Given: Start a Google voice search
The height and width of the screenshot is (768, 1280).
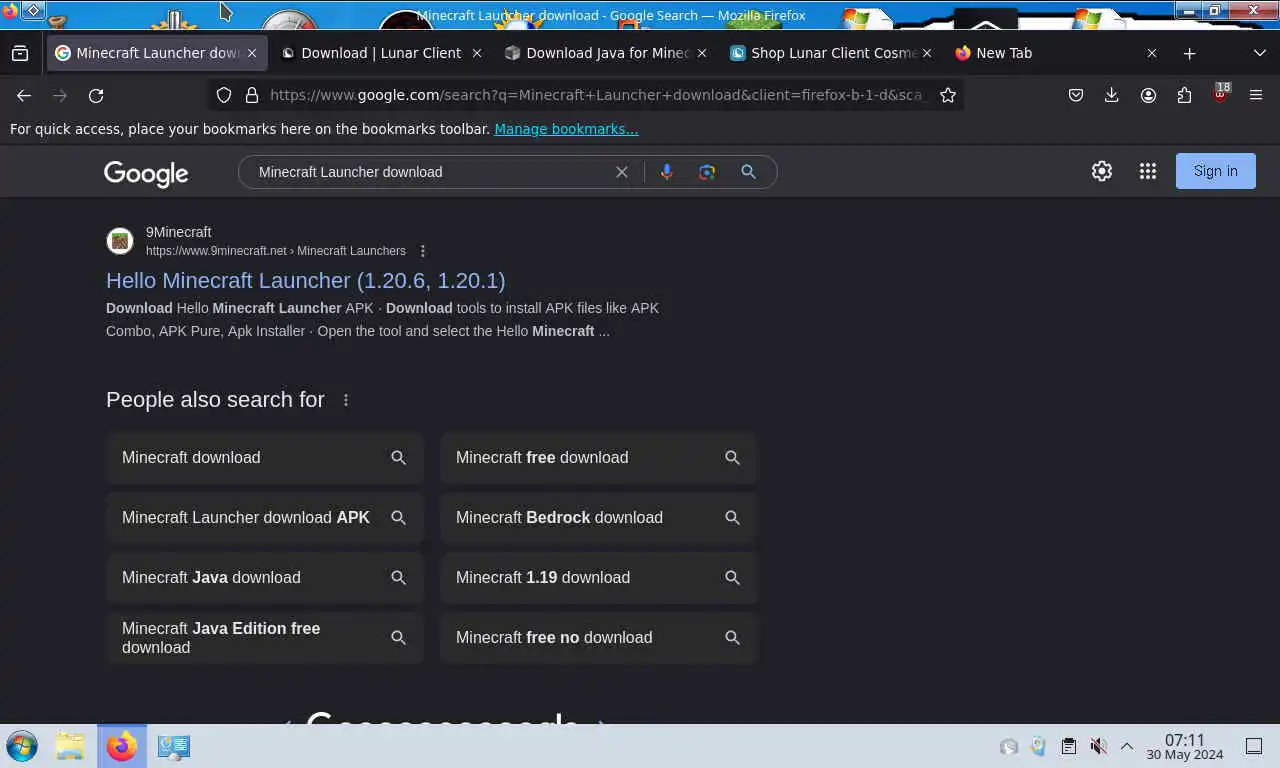Looking at the screenshot, I should (667, 172).
